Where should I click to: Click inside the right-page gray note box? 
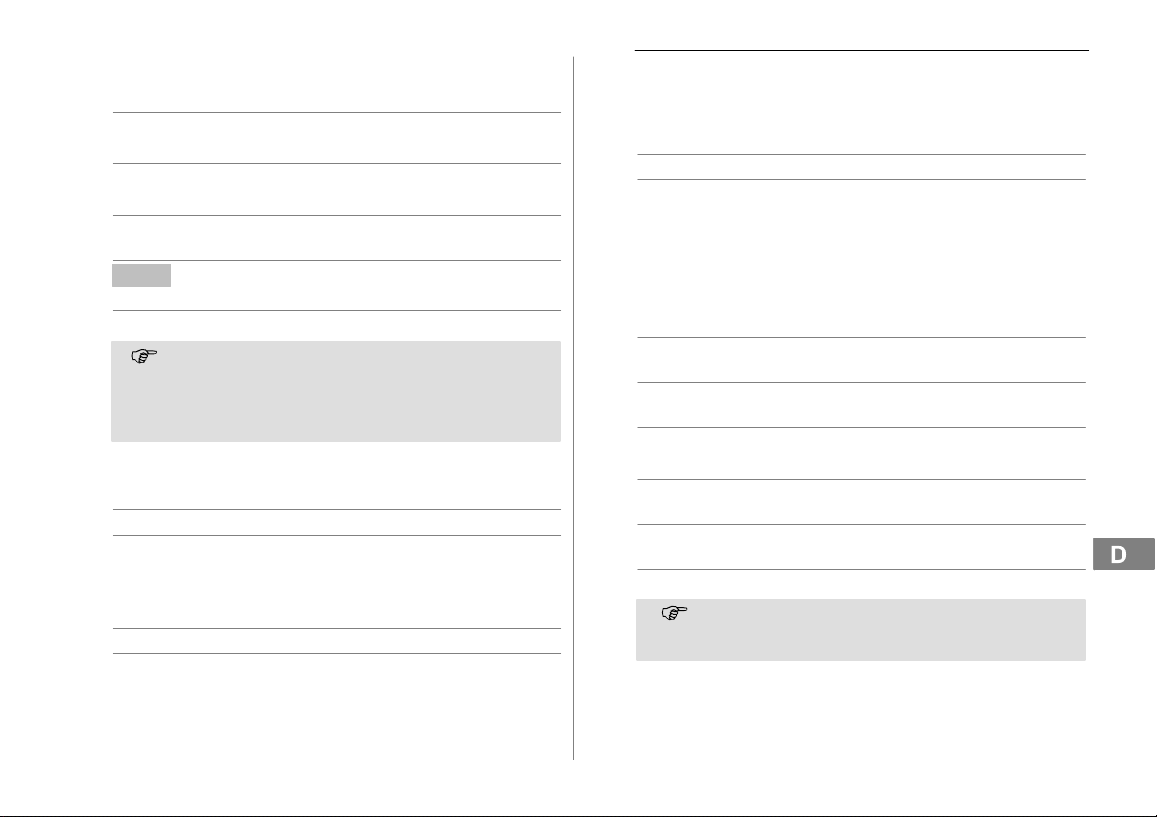click(x=860, y=630)
